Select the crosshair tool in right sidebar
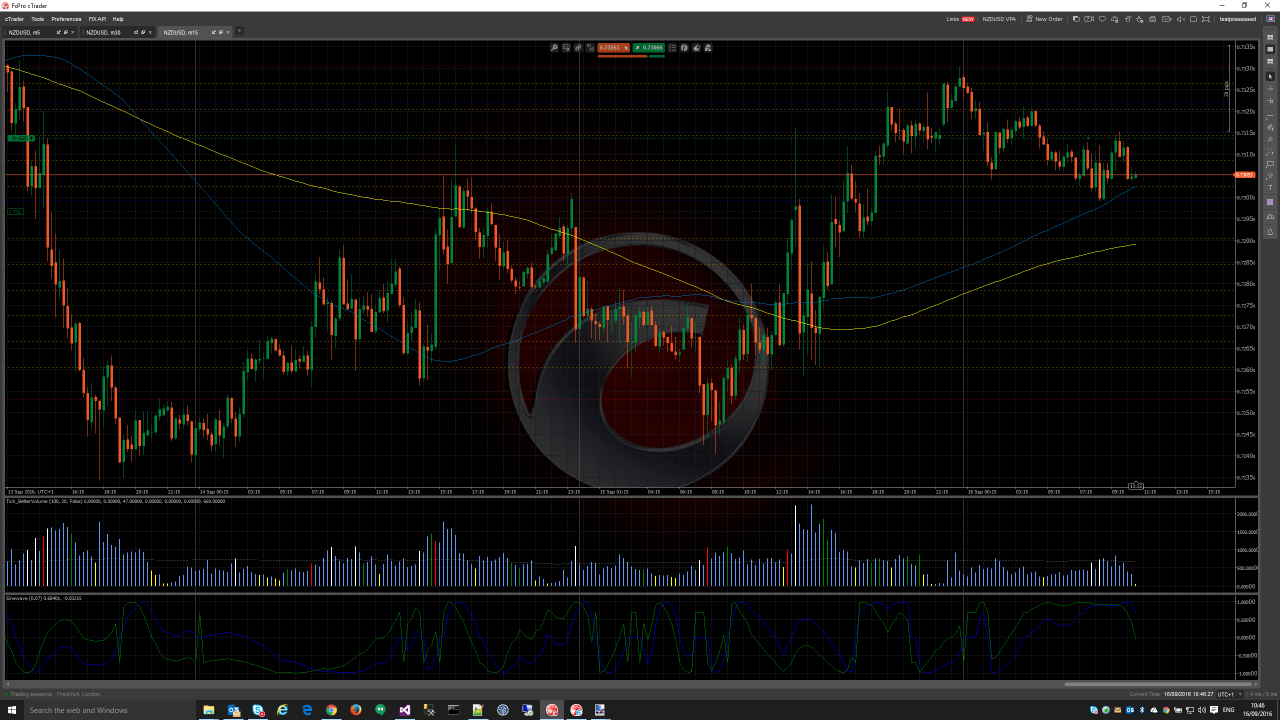 (1271, 88)
